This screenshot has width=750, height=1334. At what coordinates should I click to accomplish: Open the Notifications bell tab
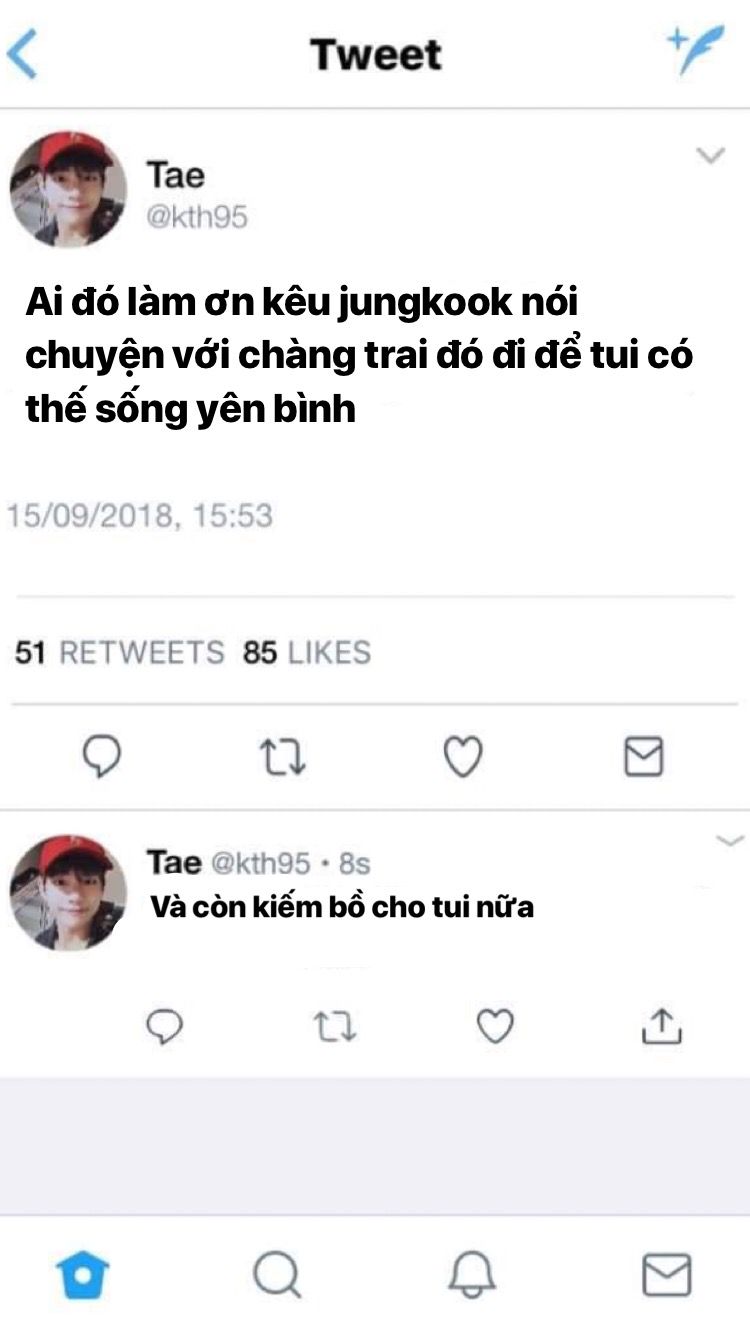(472, 1275)
